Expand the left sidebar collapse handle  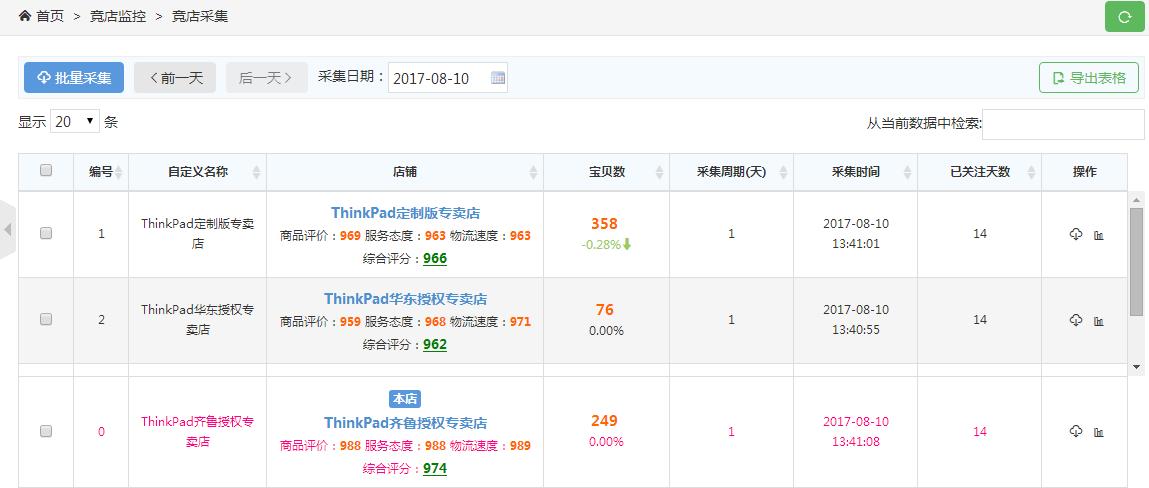coord(7,229)
